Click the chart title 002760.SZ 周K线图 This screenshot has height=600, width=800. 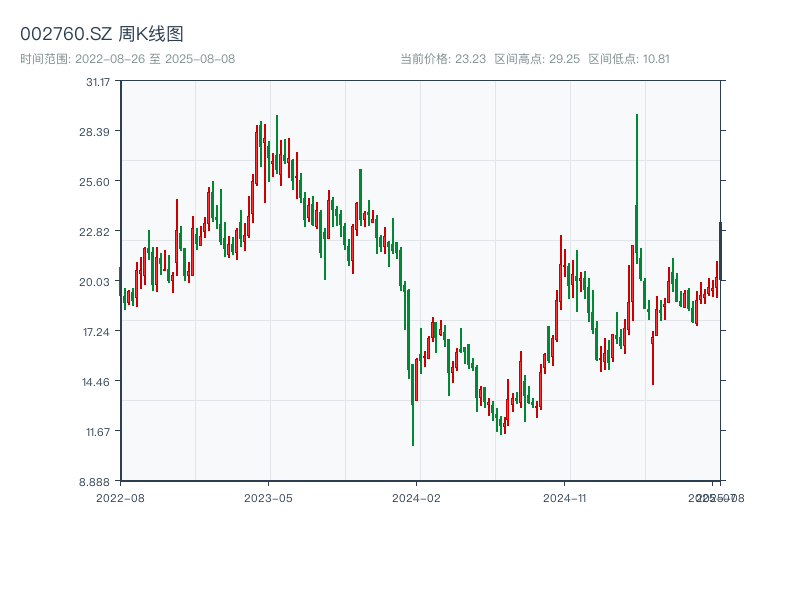point(102,34)
